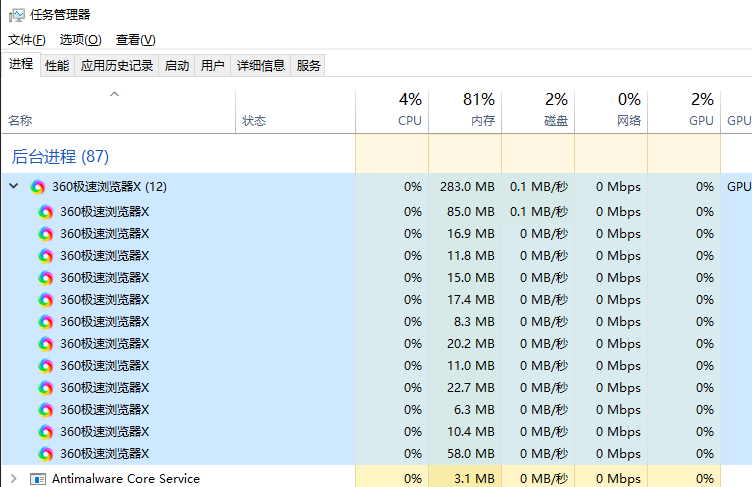Click the 360 browser icon in the 283.0 MB row
This screenshot has height=487, width=752.
(x=38, y=187)
